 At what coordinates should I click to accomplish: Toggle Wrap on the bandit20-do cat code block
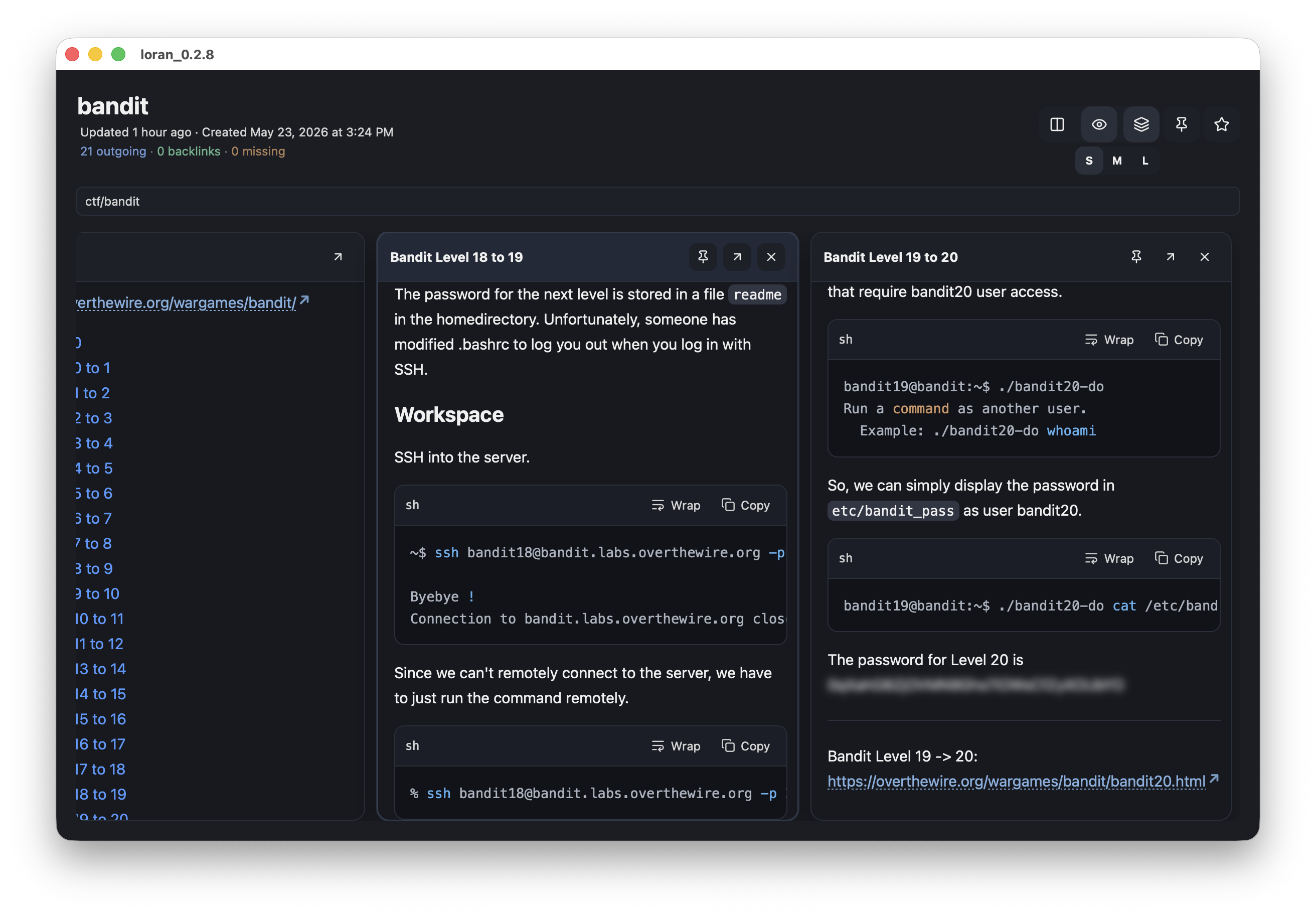[x=1109, y=558]
